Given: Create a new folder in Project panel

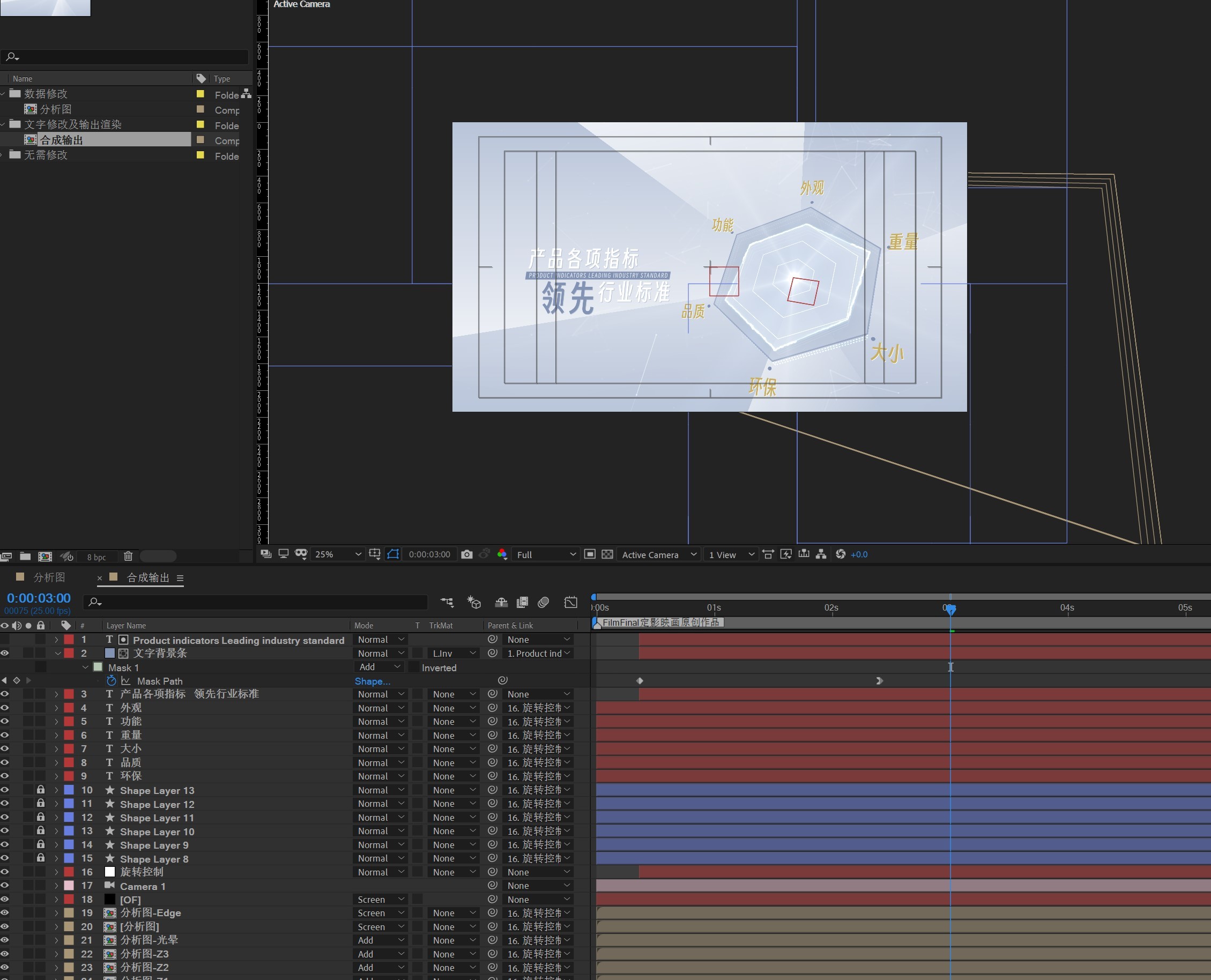Looking at the screenshot, I should click(x=25, y=556).
